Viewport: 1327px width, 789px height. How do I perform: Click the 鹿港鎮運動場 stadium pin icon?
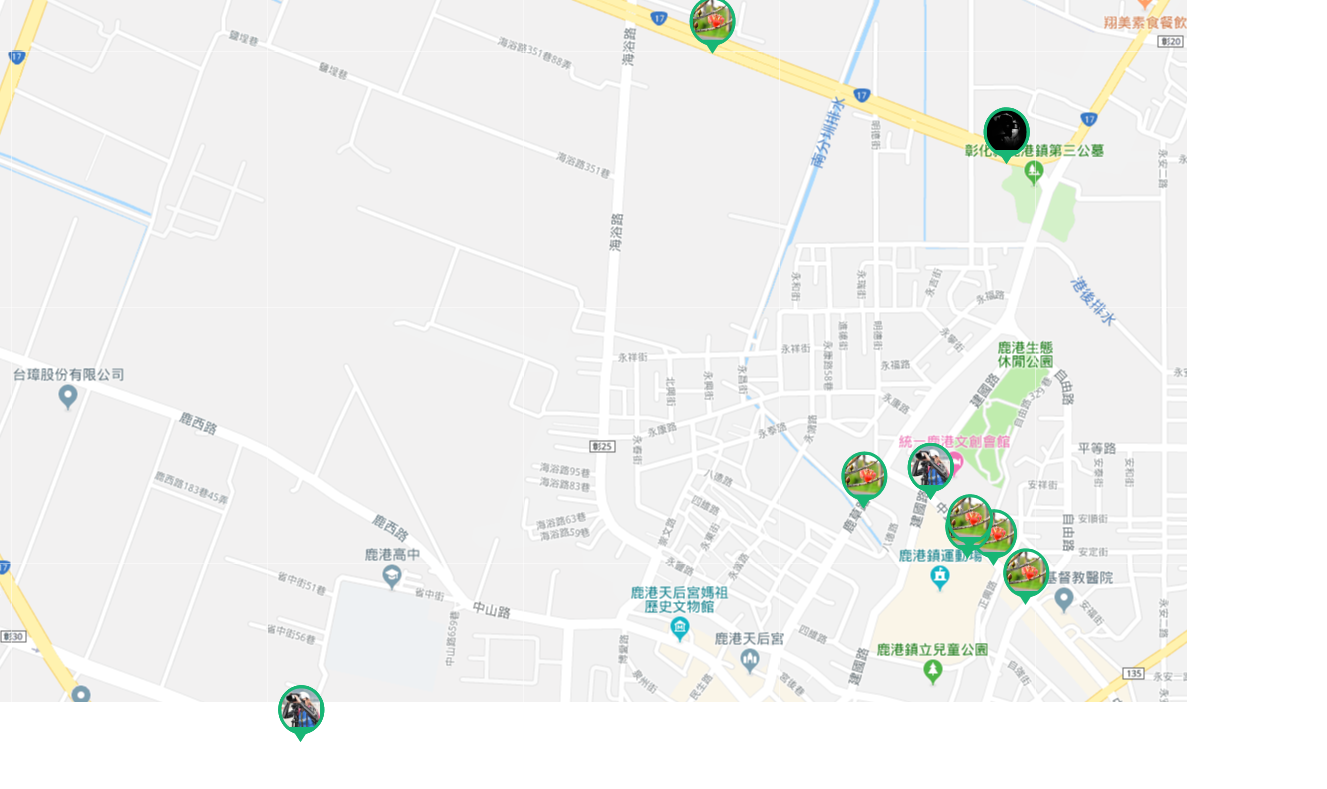click(x=939, y=578)
